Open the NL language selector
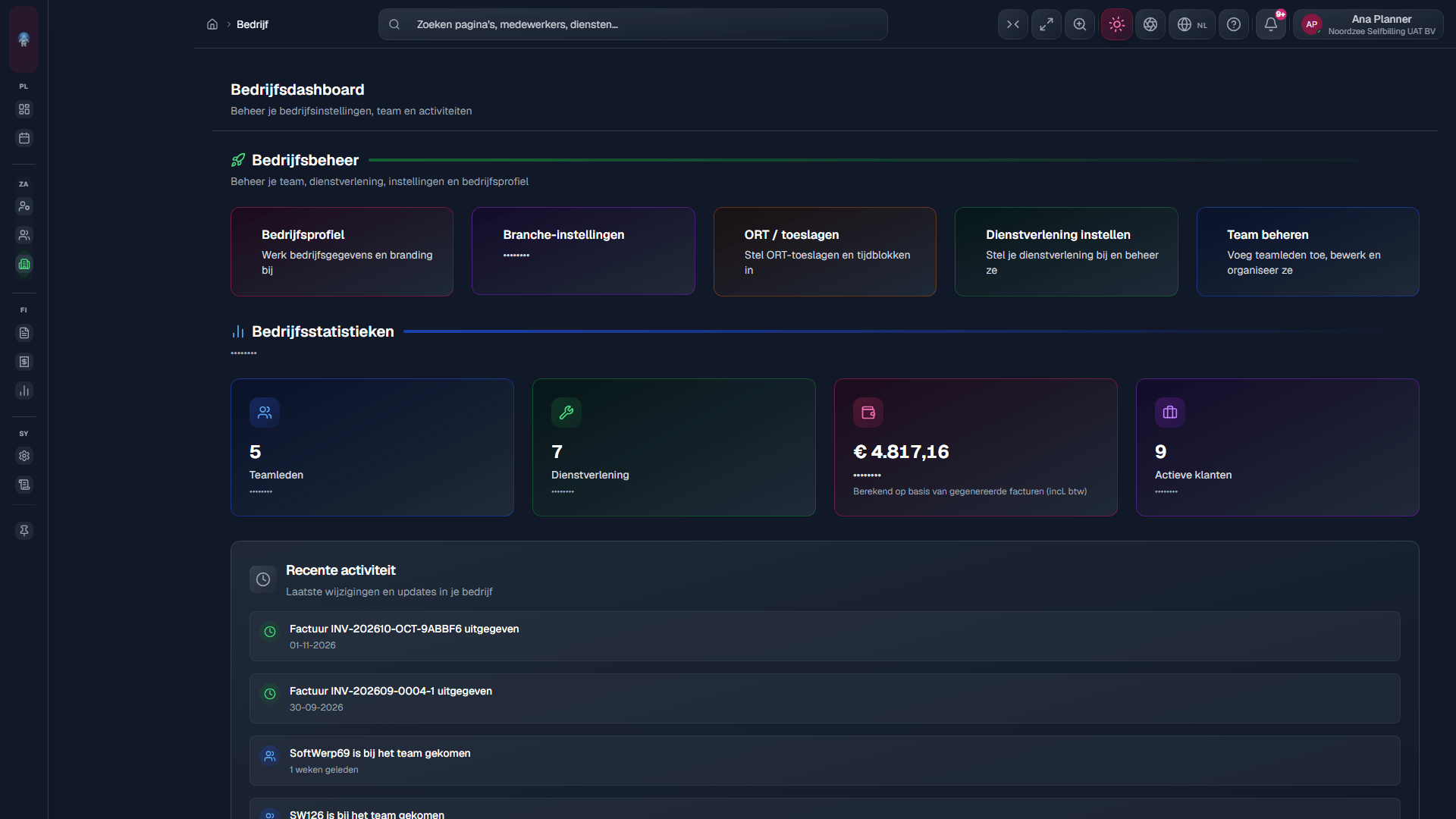 [1192, 24]
